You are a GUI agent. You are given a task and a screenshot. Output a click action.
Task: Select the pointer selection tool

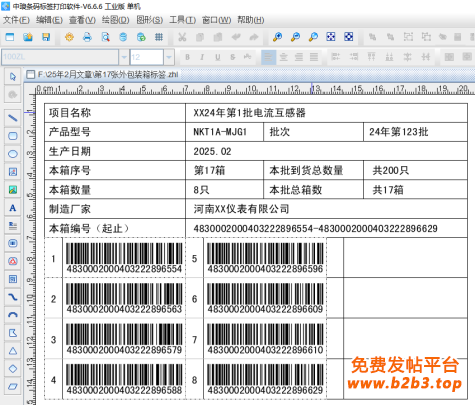click(x=13, y=77)
